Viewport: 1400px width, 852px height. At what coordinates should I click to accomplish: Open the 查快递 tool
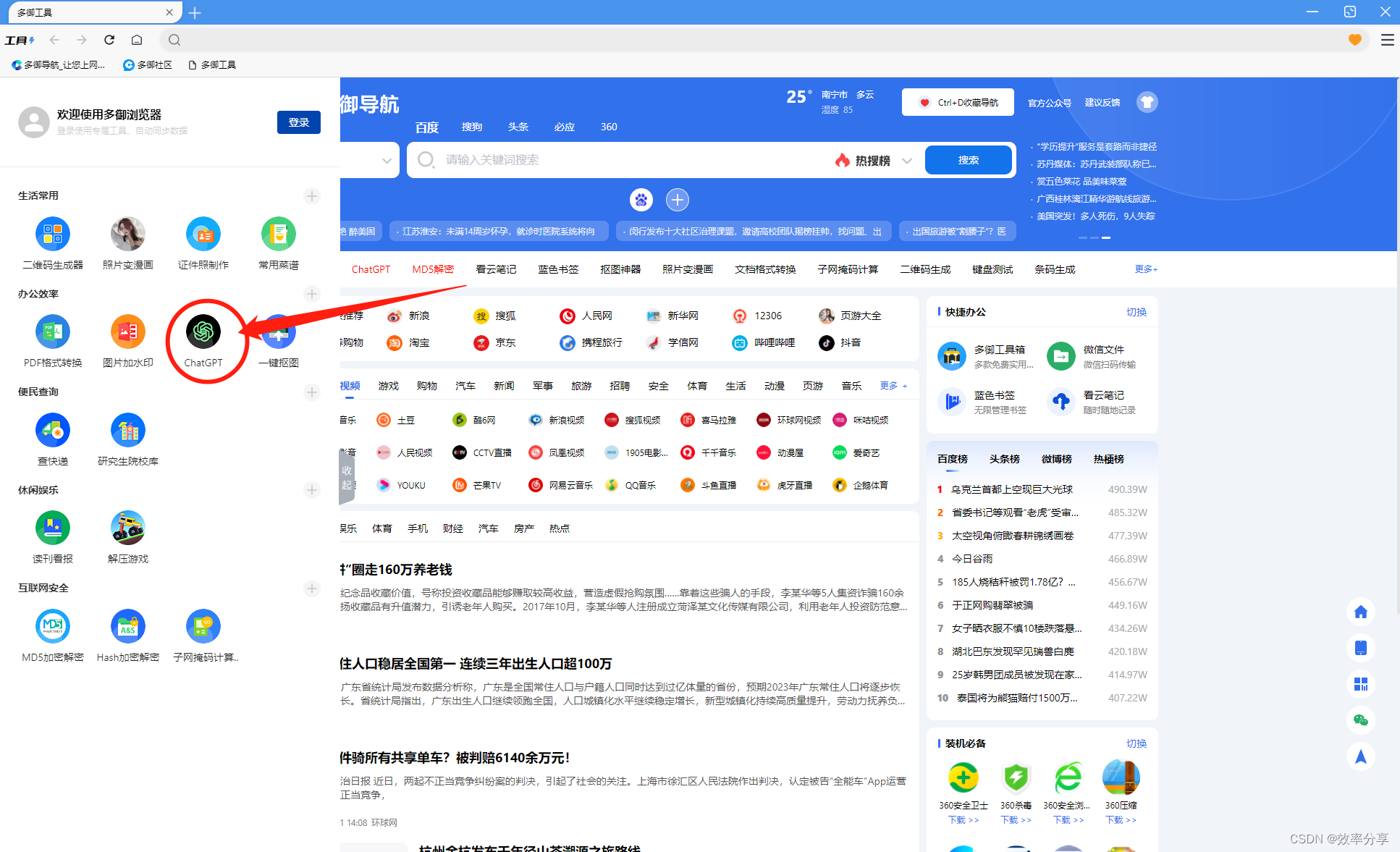click(53, 431)
